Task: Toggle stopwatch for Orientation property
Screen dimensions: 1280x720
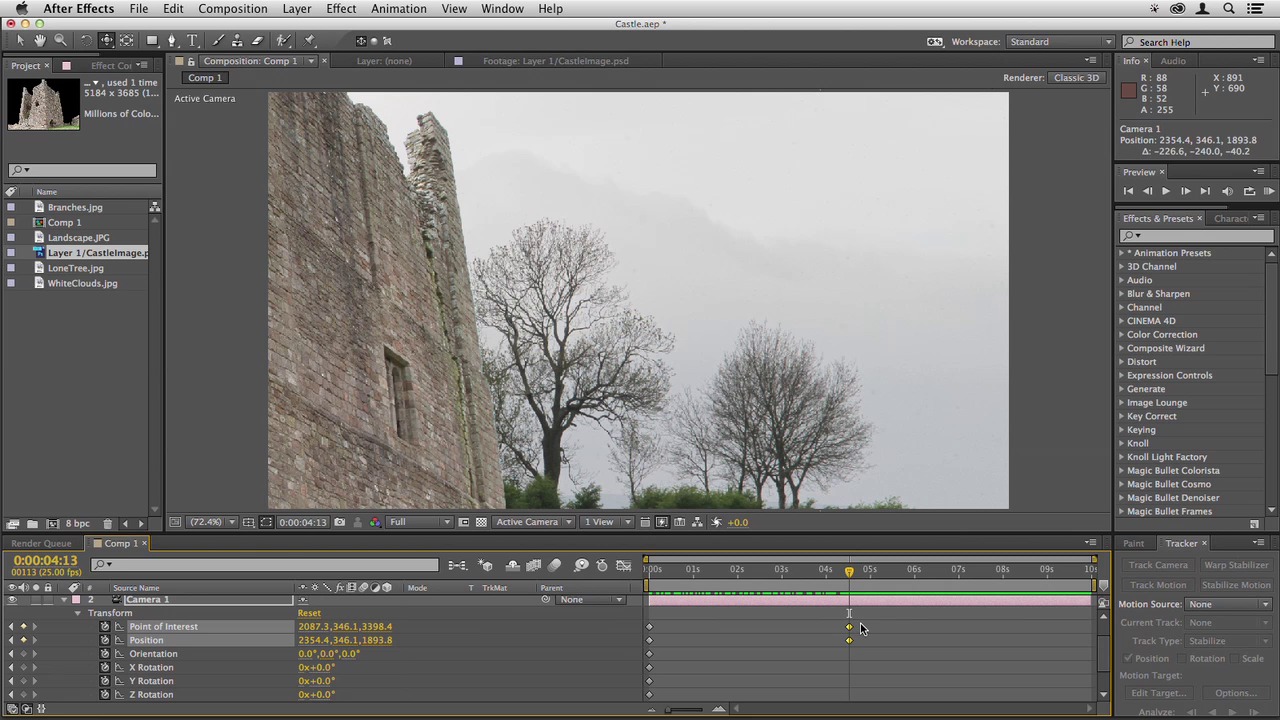Action: coord(105,654)
